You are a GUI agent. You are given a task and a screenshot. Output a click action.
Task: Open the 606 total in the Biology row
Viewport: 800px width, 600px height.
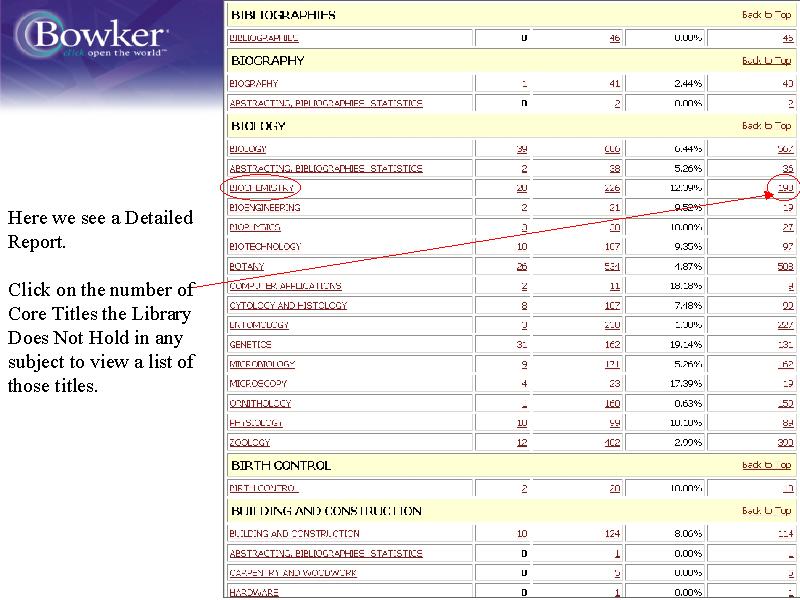click(612, 148)
